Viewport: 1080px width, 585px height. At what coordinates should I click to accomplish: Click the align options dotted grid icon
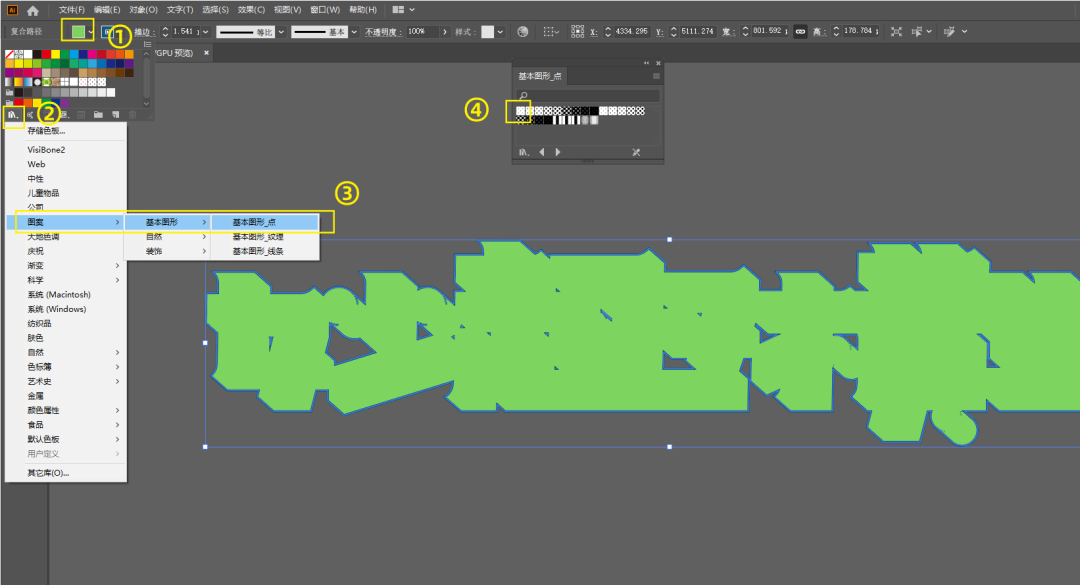pos(548,32)
